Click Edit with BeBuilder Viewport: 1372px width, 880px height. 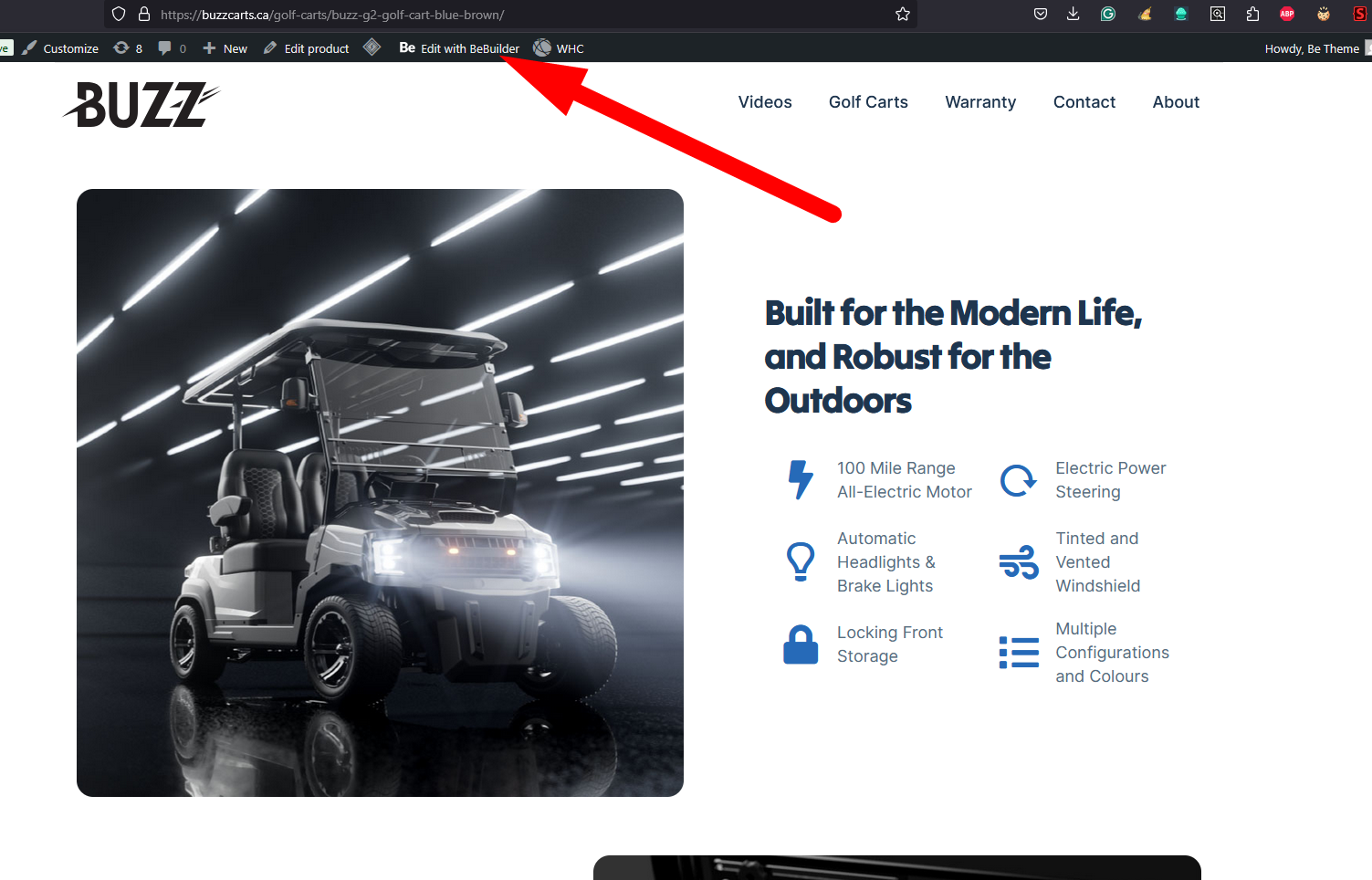pos(459,48)
